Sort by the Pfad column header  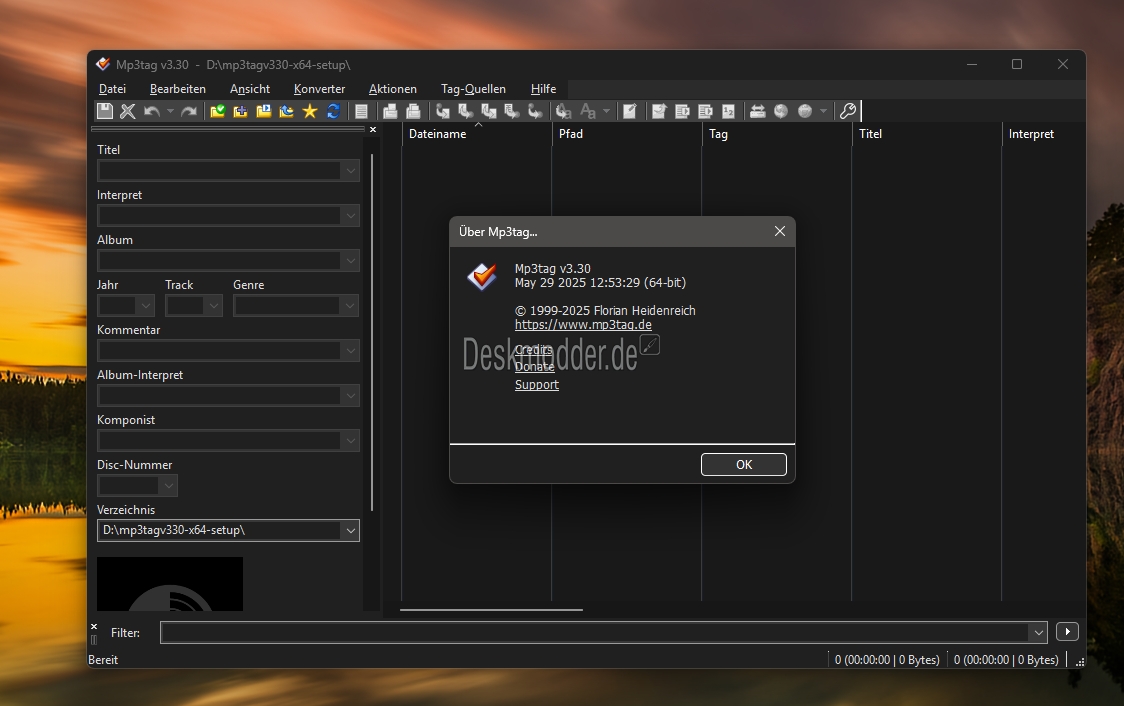(627, 134)
